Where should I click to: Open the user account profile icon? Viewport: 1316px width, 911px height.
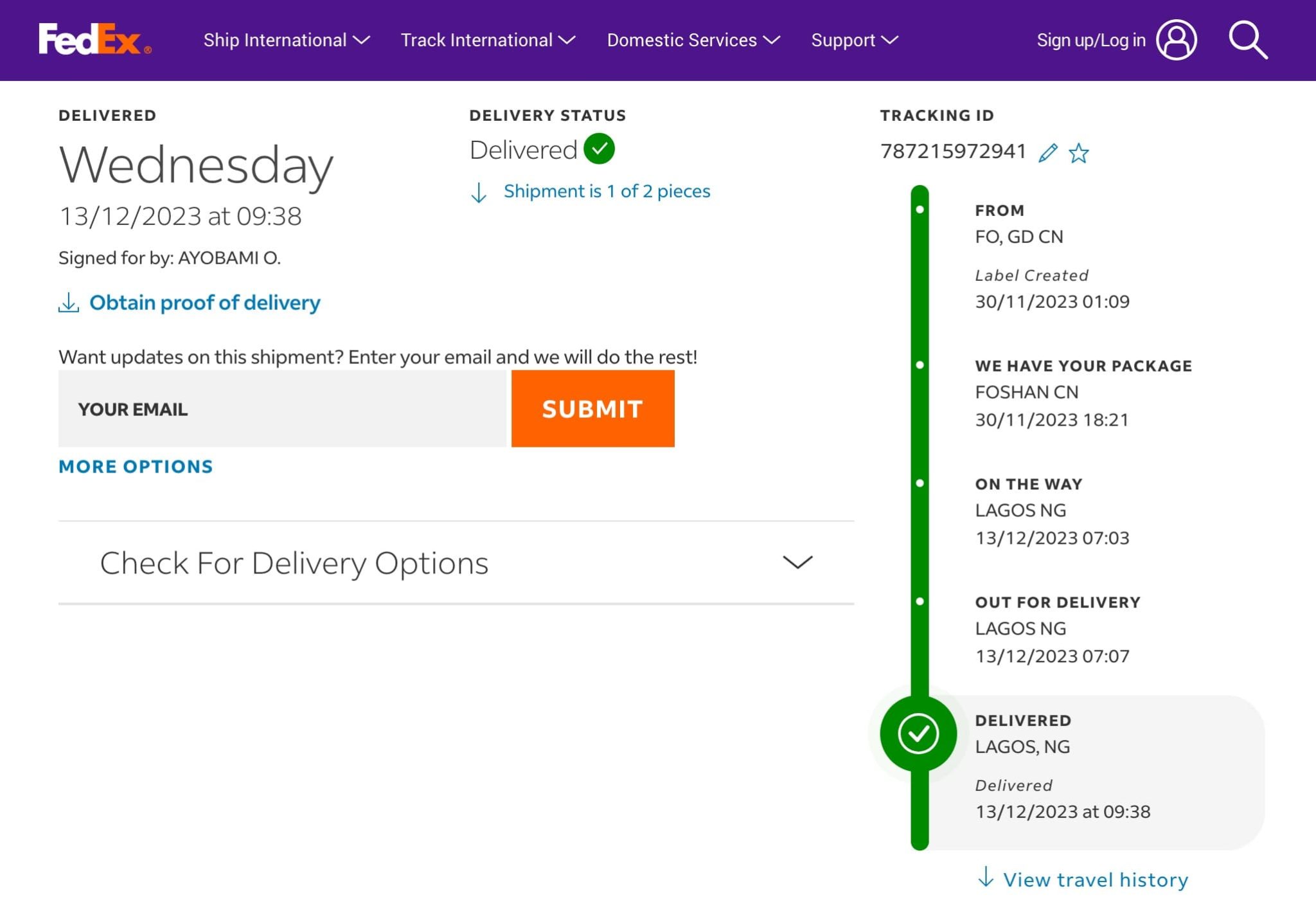pos(1176,40)
